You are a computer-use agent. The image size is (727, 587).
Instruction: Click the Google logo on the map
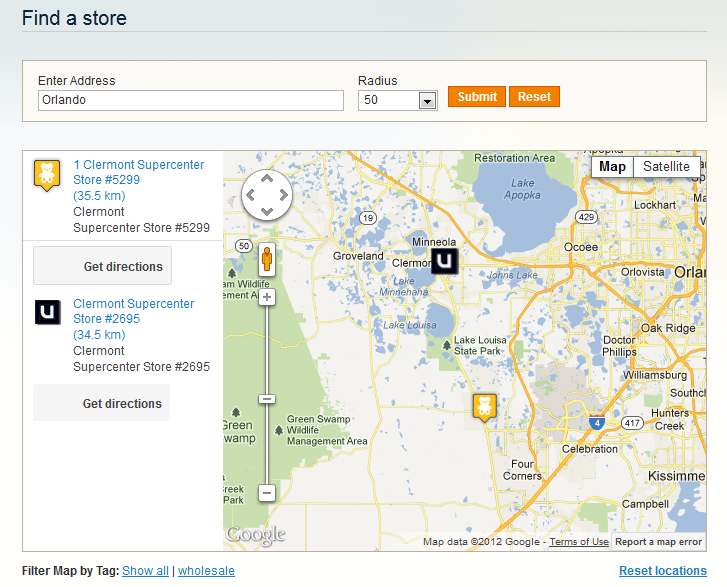tap(255, 535)
